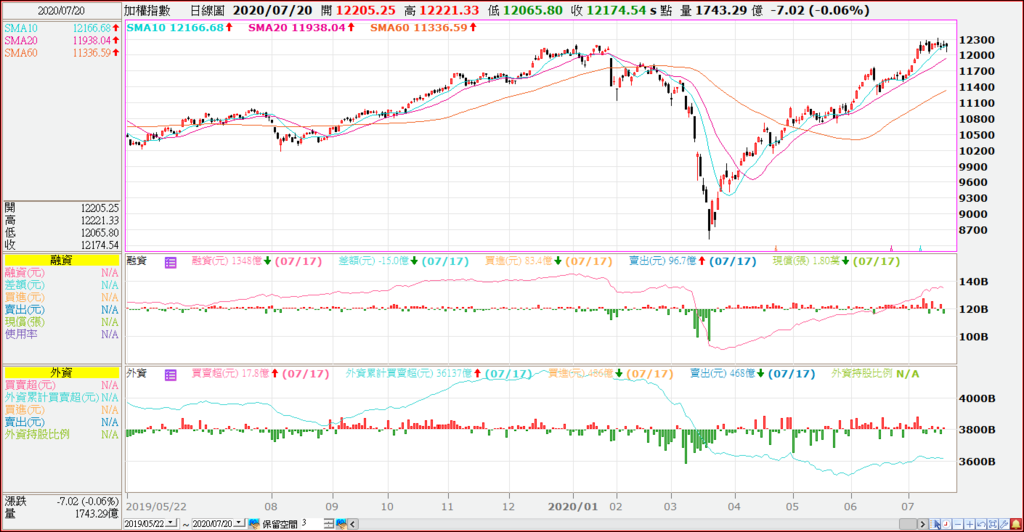Open the end date dropdown 2020/07/20
Screen dimensions: 1024x532
coord(240,524)
